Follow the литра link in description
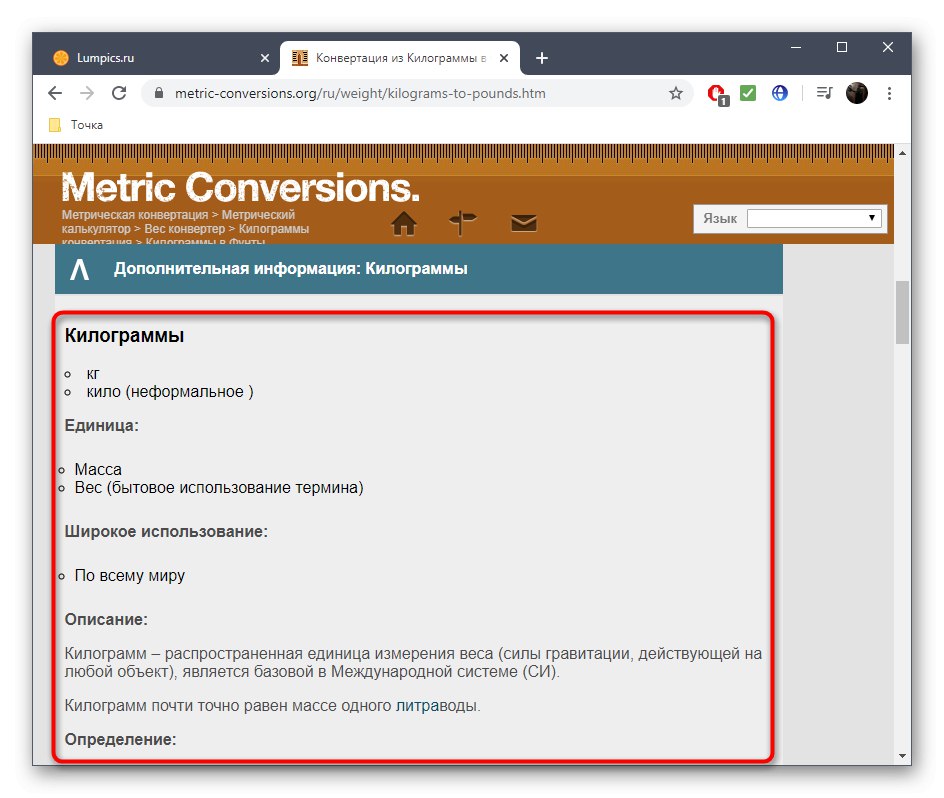The image size is (944, 798). coord(415,705)
